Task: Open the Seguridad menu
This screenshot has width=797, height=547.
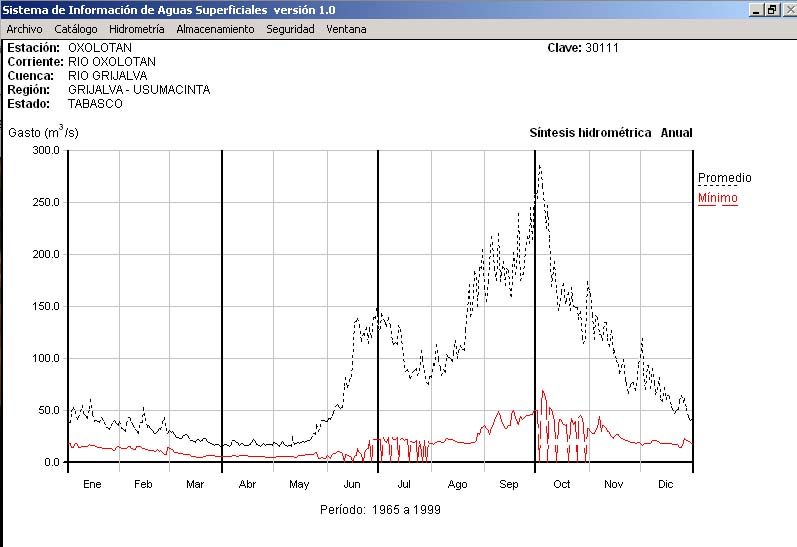Action: click(x=290, y=29)
